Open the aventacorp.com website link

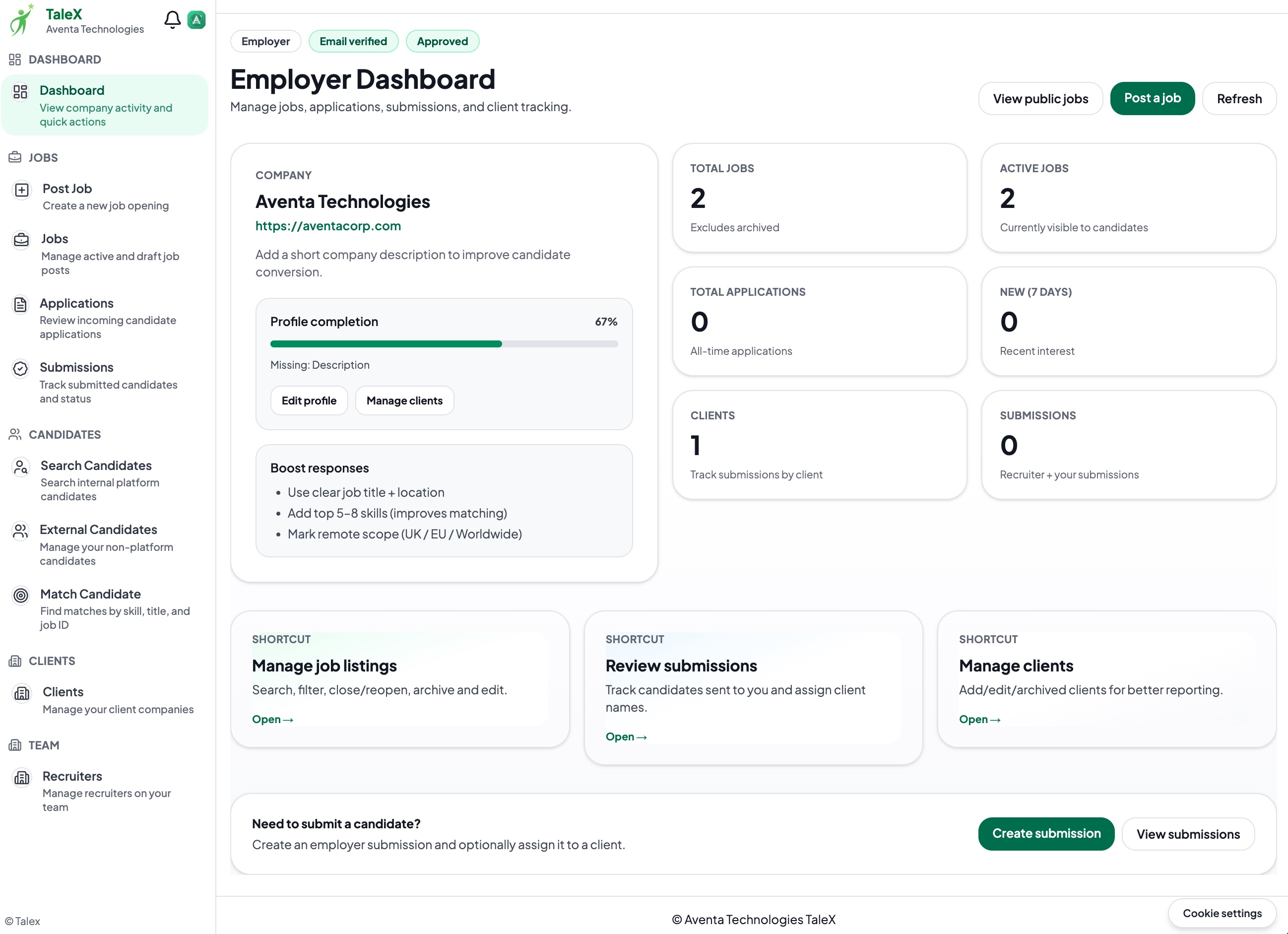coord(328,225)
